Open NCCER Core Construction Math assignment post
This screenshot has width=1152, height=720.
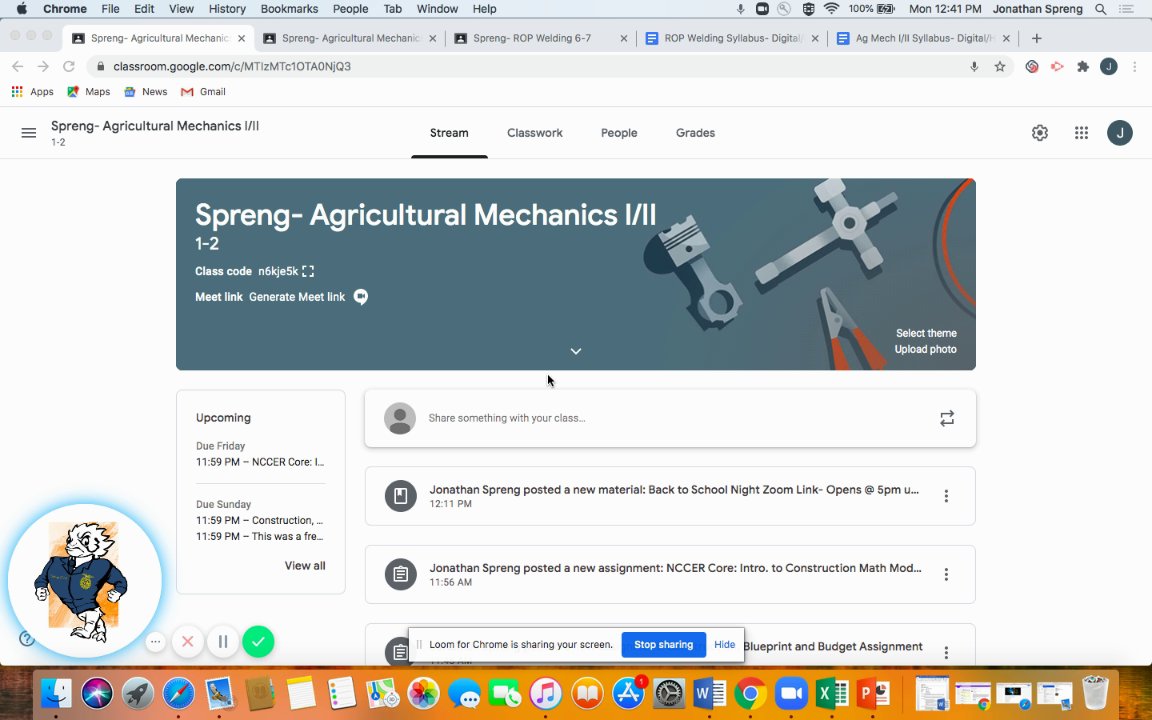[670, 575]
